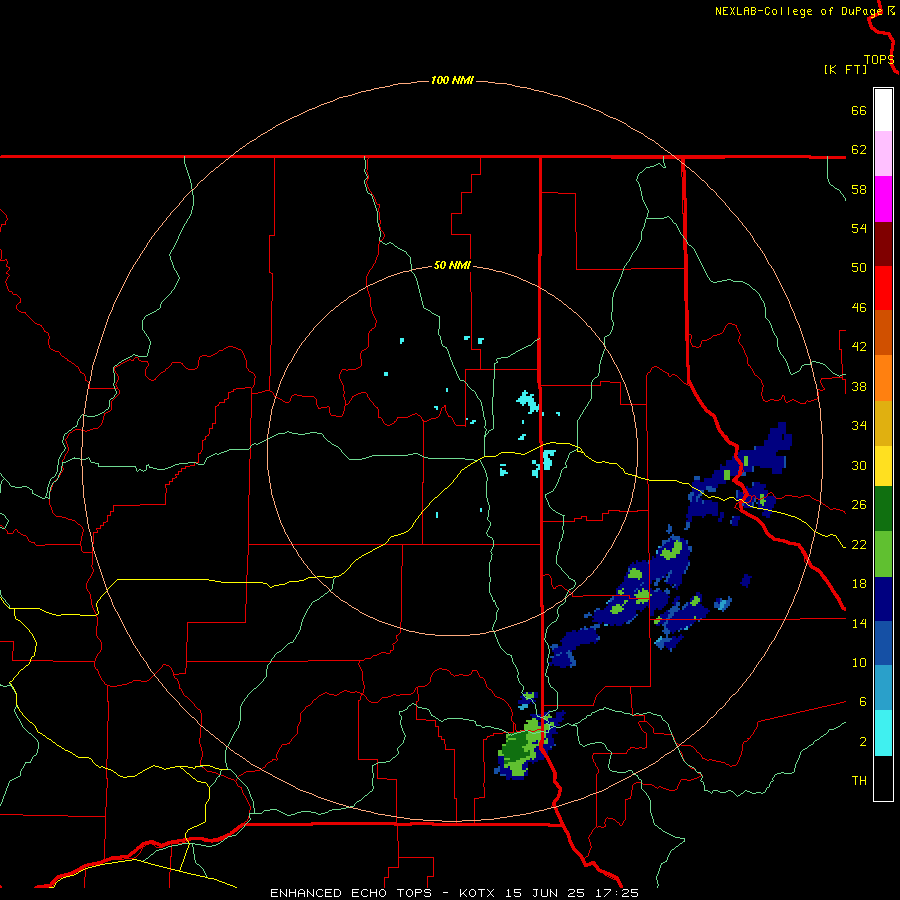Click the '66' legend value
900x900 pixels.
coord(859,111)
